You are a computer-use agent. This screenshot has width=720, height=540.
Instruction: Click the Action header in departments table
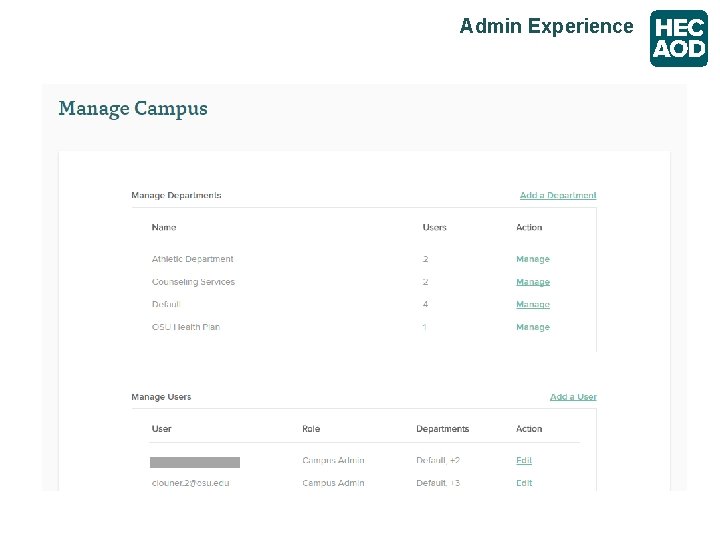(x=529, y=227)
